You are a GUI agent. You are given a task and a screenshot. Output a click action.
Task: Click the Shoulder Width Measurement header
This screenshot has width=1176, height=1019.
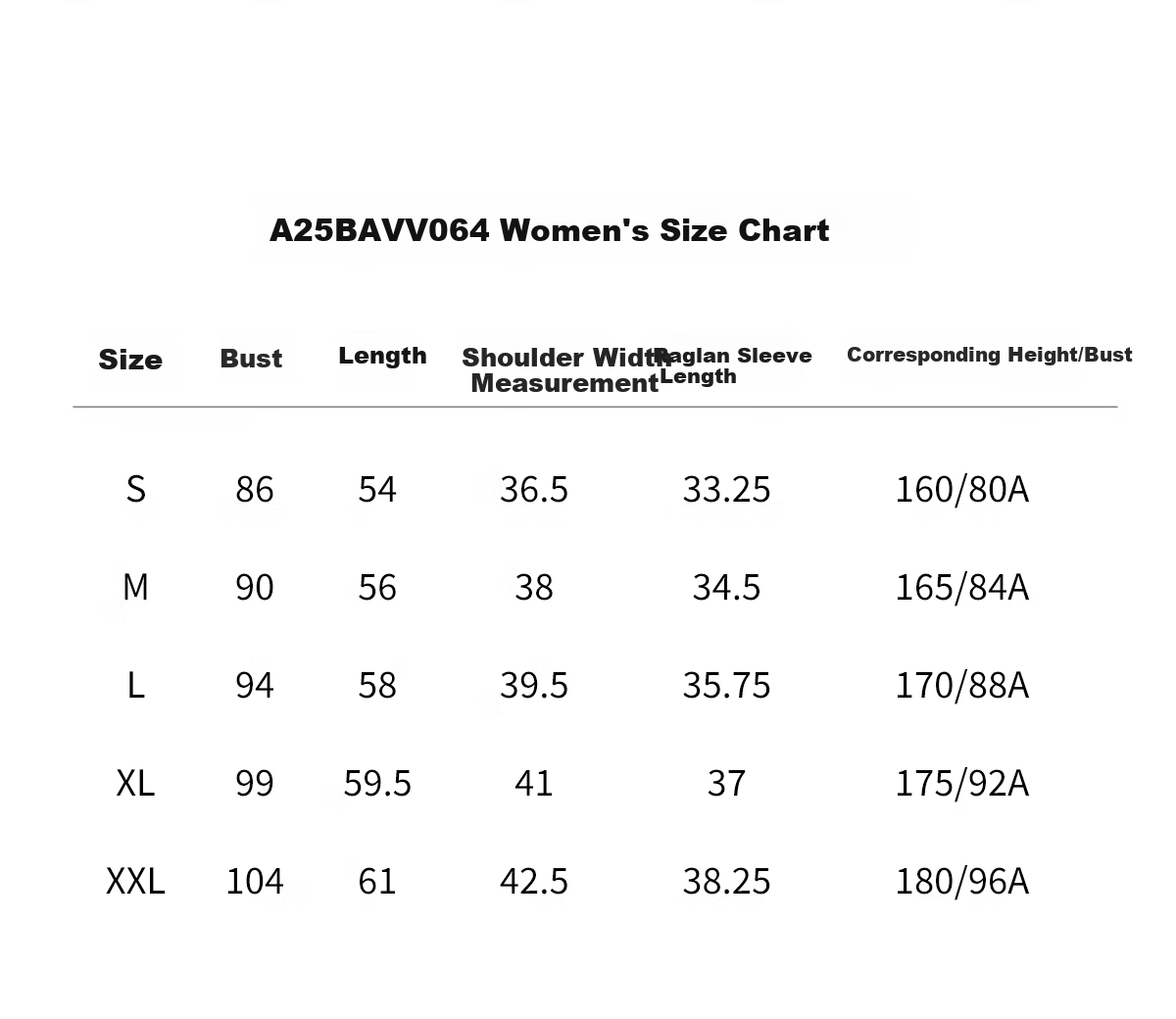[x=565, y=370]
